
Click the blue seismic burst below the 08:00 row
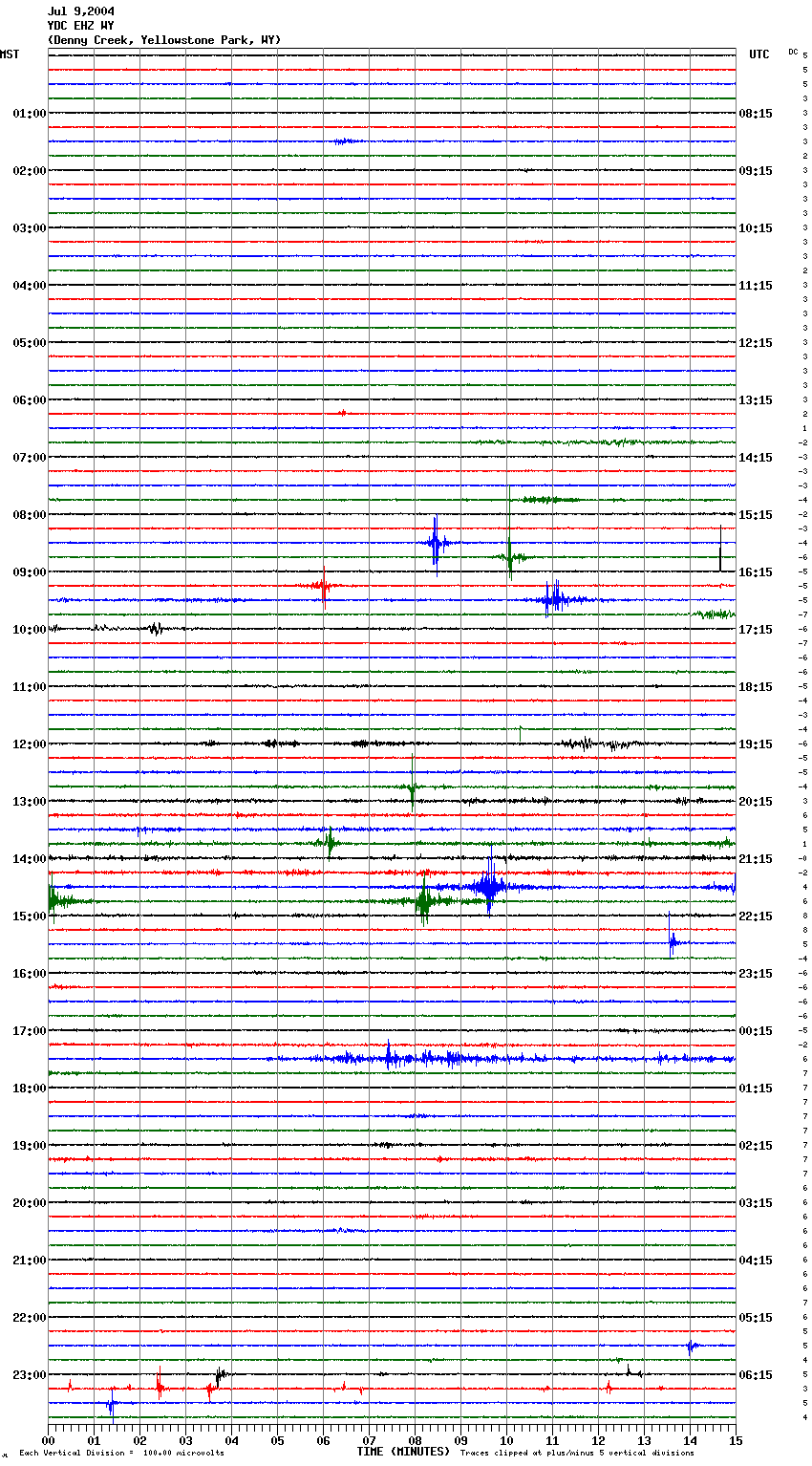click(x=436, y=544)
